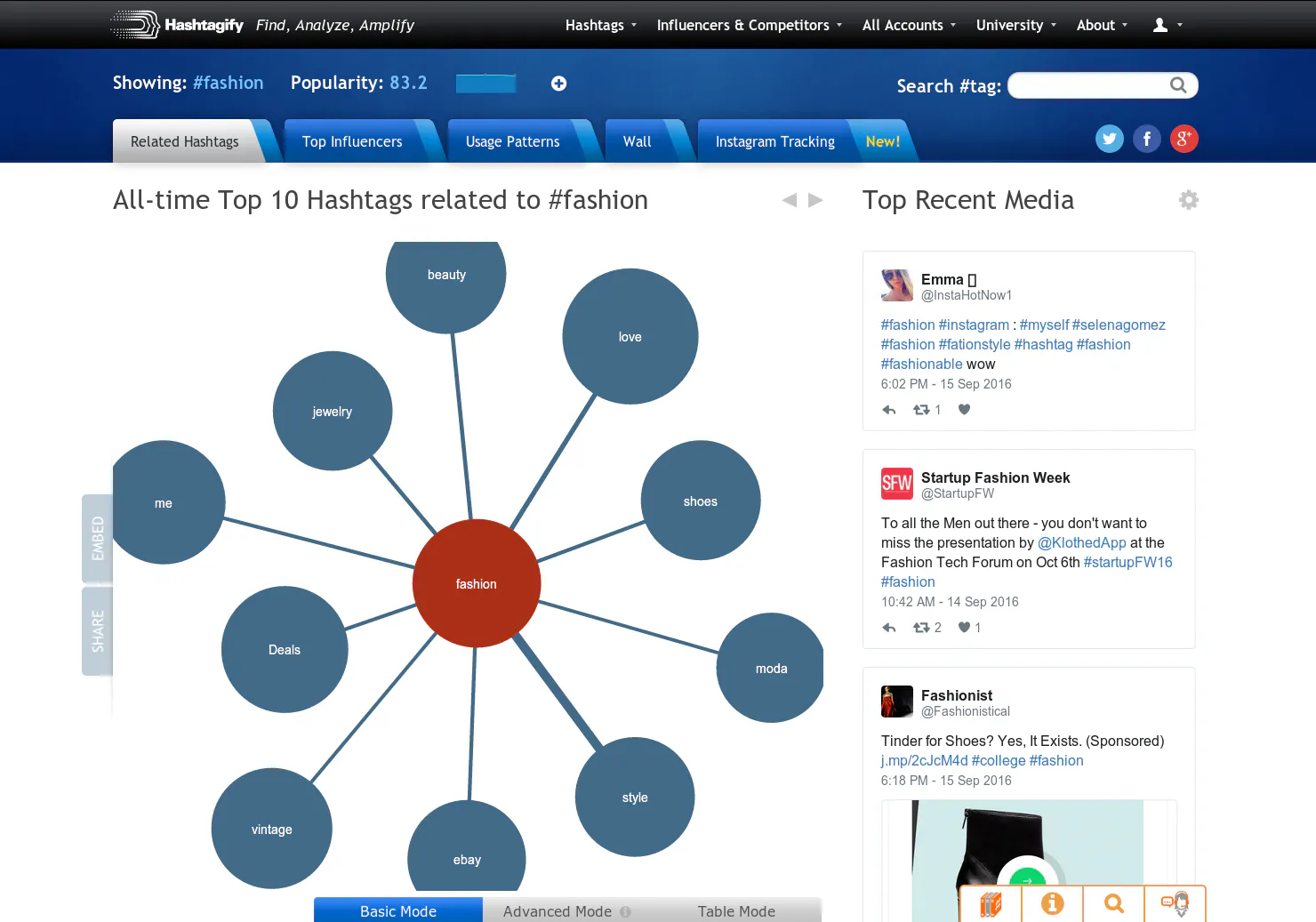Open the boot image in Fashionist tweet
This screenshot has height=922, width=1316.
click(1028, 861)
